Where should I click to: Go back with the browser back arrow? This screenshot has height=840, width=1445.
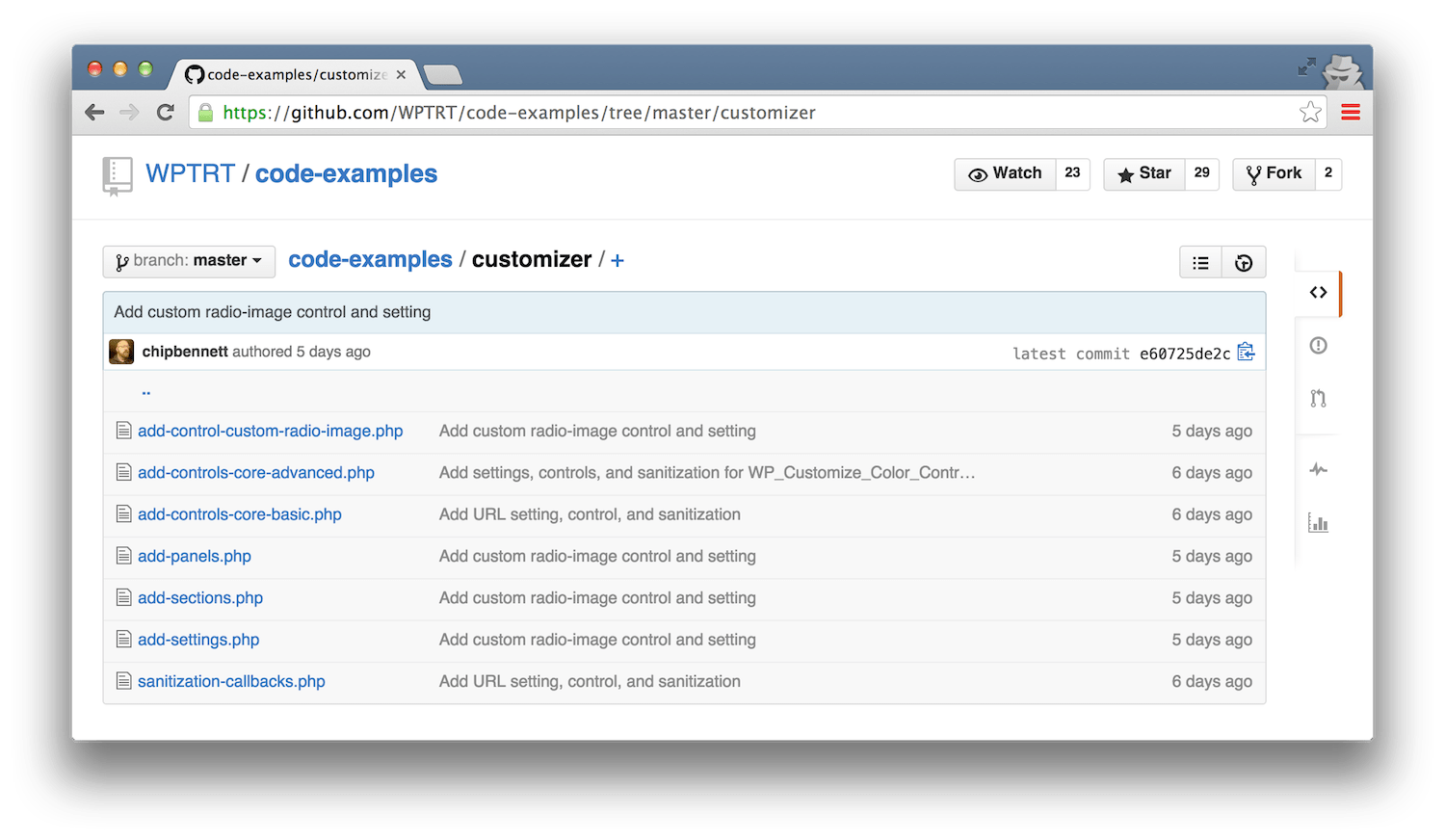[x=94, y=113]
